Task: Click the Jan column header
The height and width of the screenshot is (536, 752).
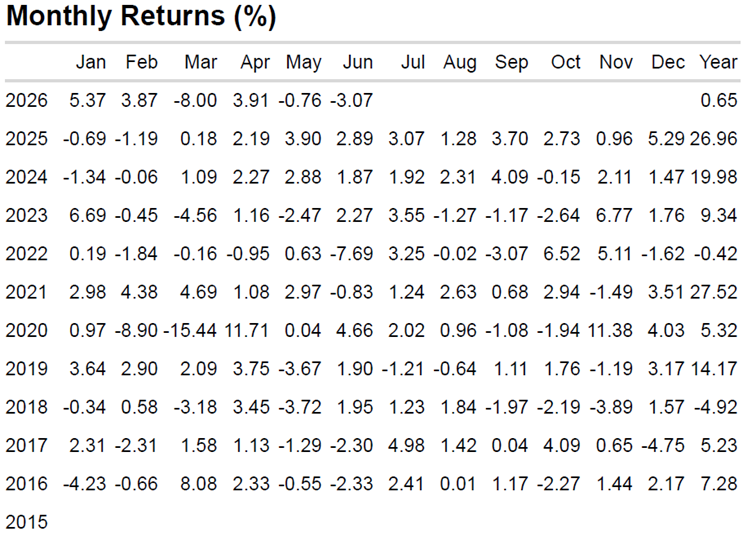Action: point(91,62)
